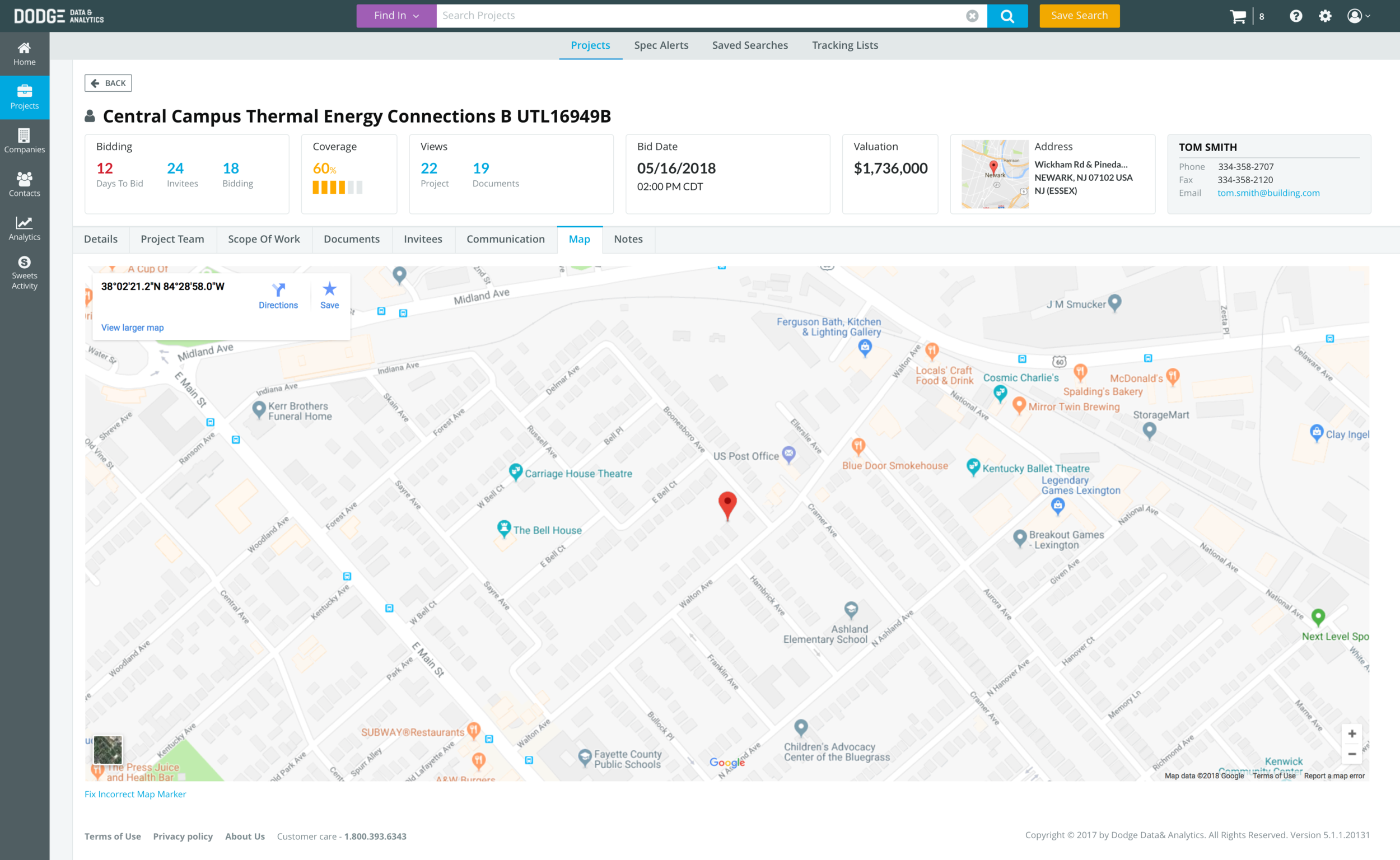Toggle satellite view thumbnail on map

click(x=108, y=749)
